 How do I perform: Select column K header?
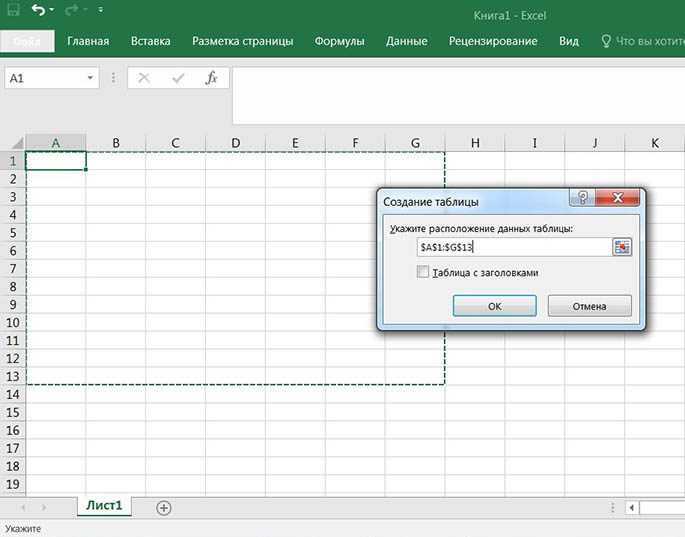tap(655, 143)
